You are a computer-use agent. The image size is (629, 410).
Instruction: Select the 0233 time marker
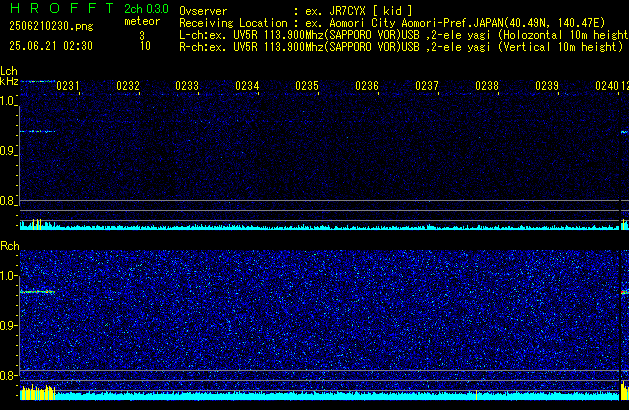(x=187, y=86)
